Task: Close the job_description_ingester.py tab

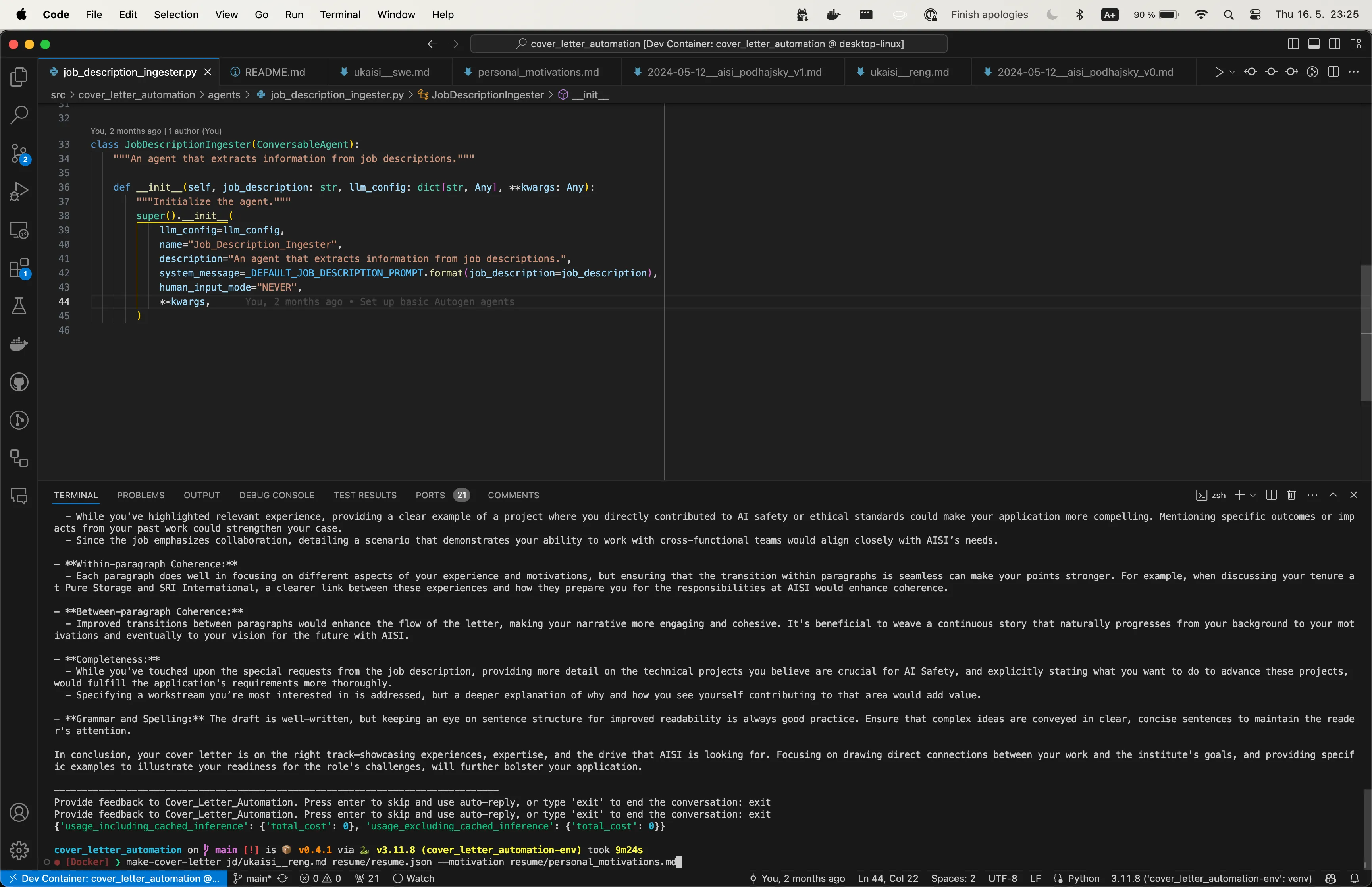Action: point(208,72)
